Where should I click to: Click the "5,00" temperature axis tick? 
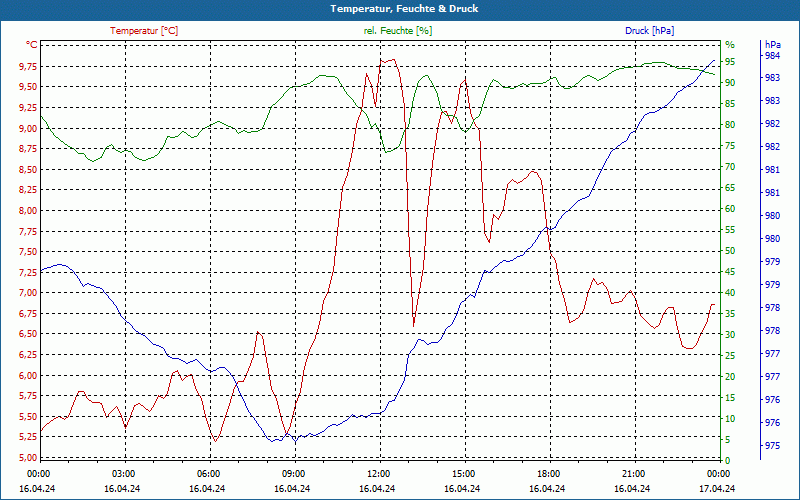tap(29, 457)
